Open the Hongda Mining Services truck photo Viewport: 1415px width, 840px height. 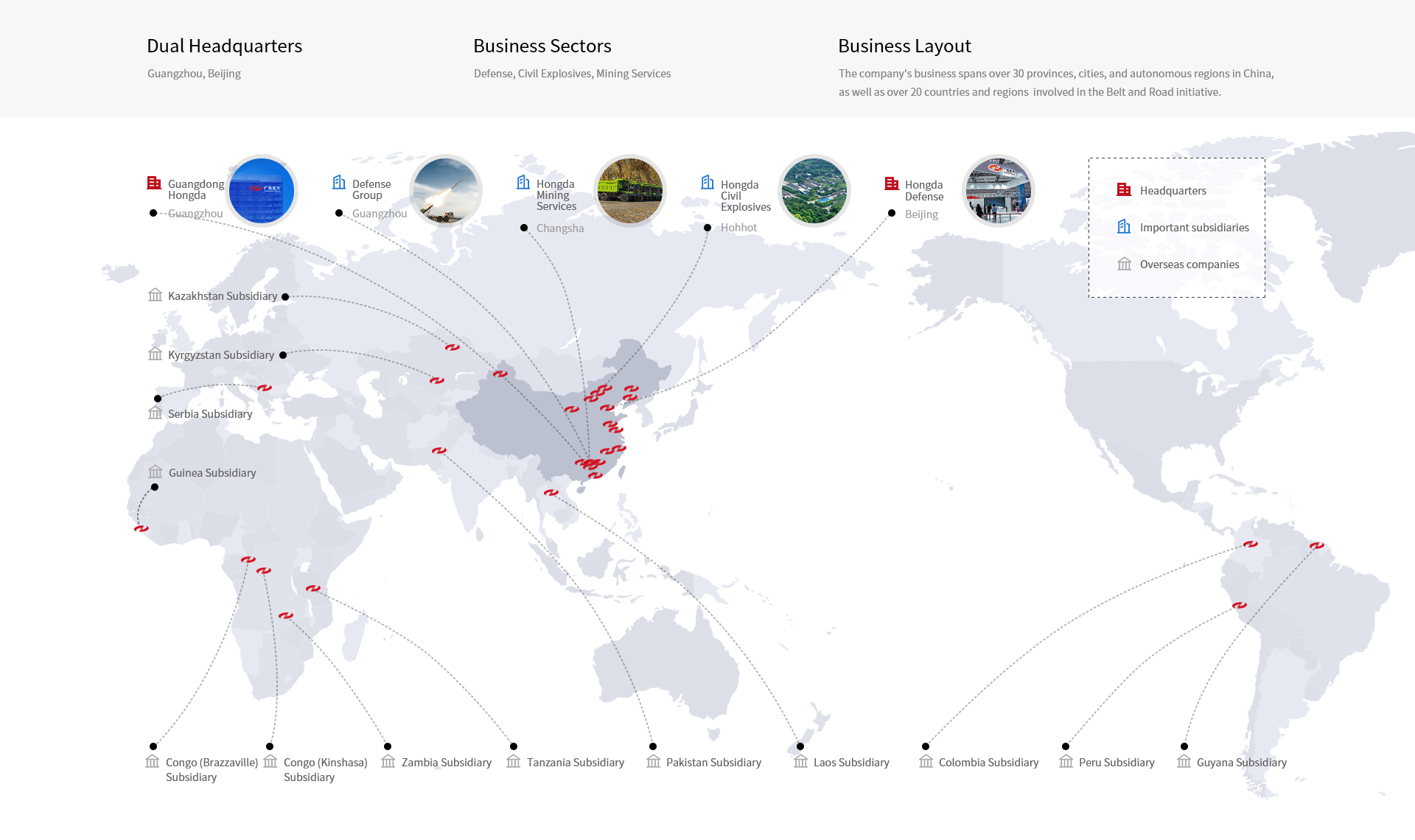pos(630,191)
